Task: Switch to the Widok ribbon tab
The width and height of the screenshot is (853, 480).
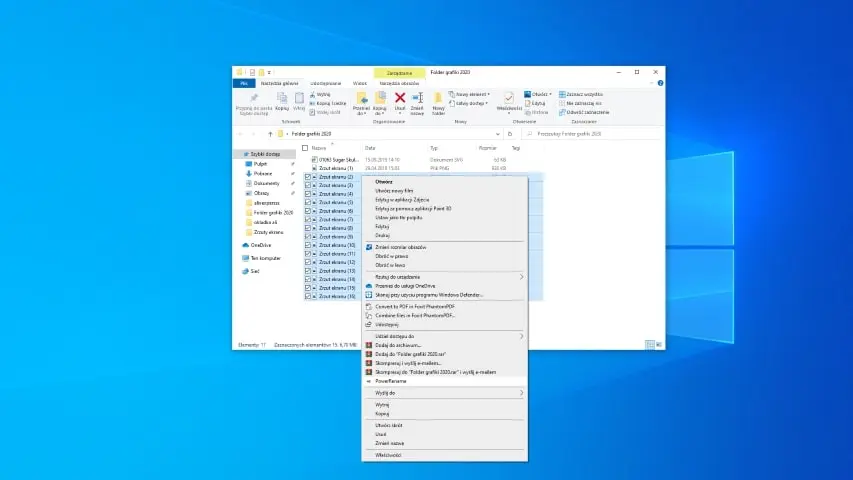Action: coord(358,83)
